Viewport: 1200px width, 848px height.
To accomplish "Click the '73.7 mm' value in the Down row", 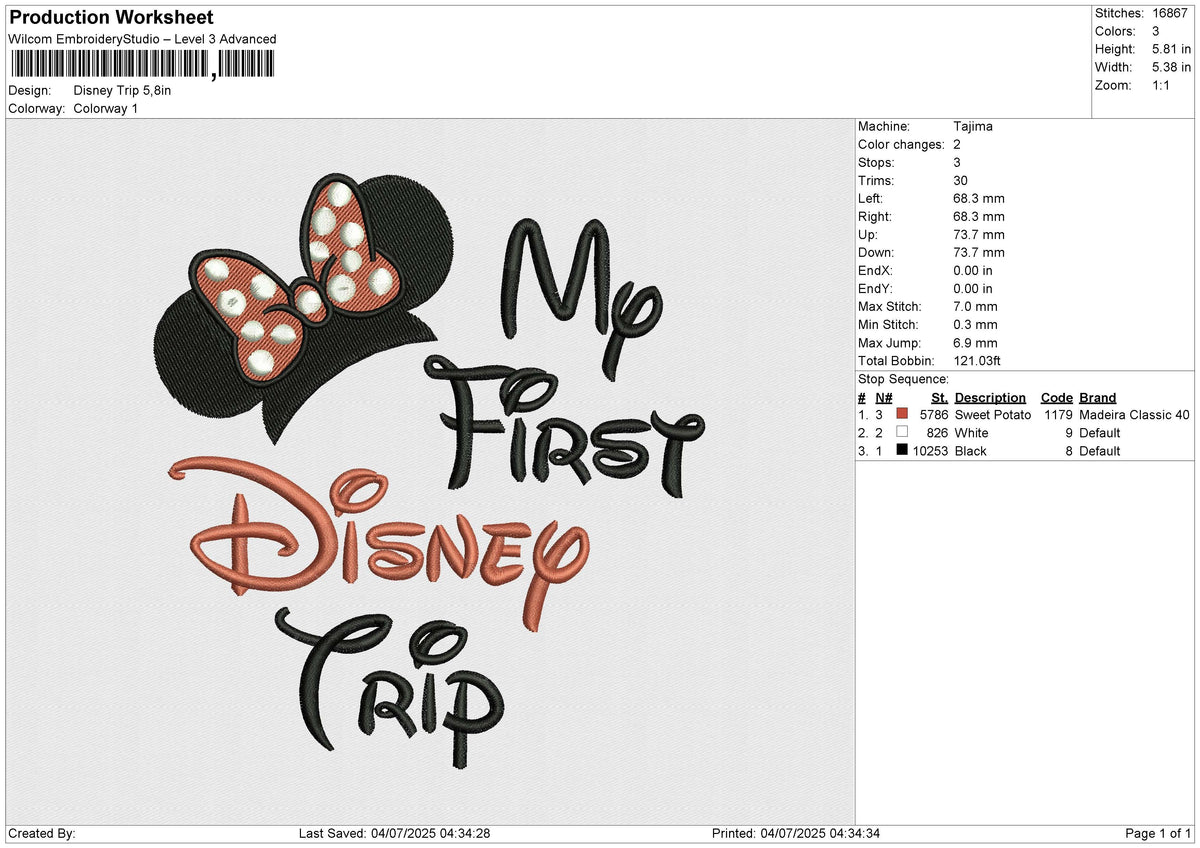I will coord(979,253).
